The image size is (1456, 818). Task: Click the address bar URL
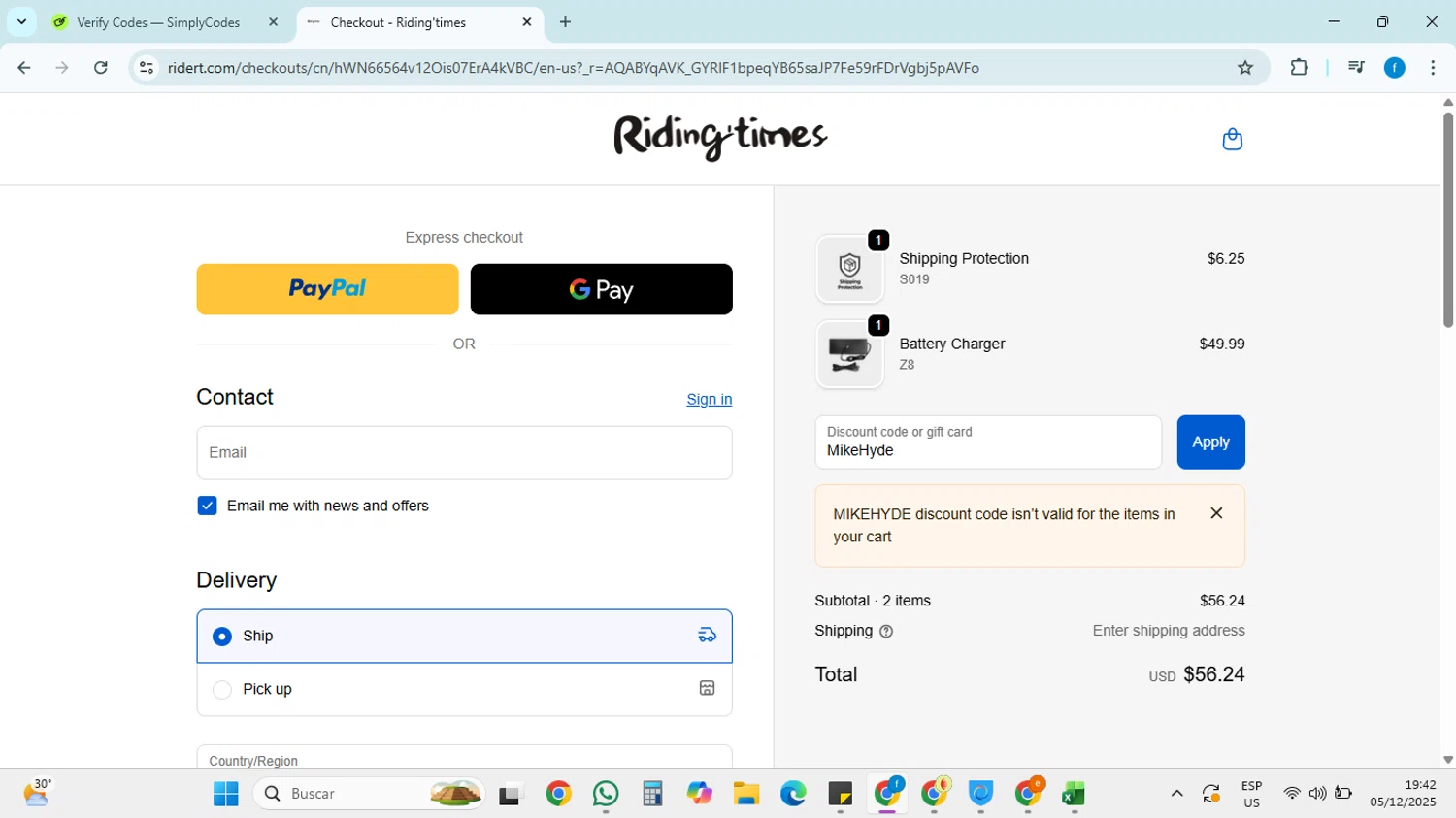573,68
